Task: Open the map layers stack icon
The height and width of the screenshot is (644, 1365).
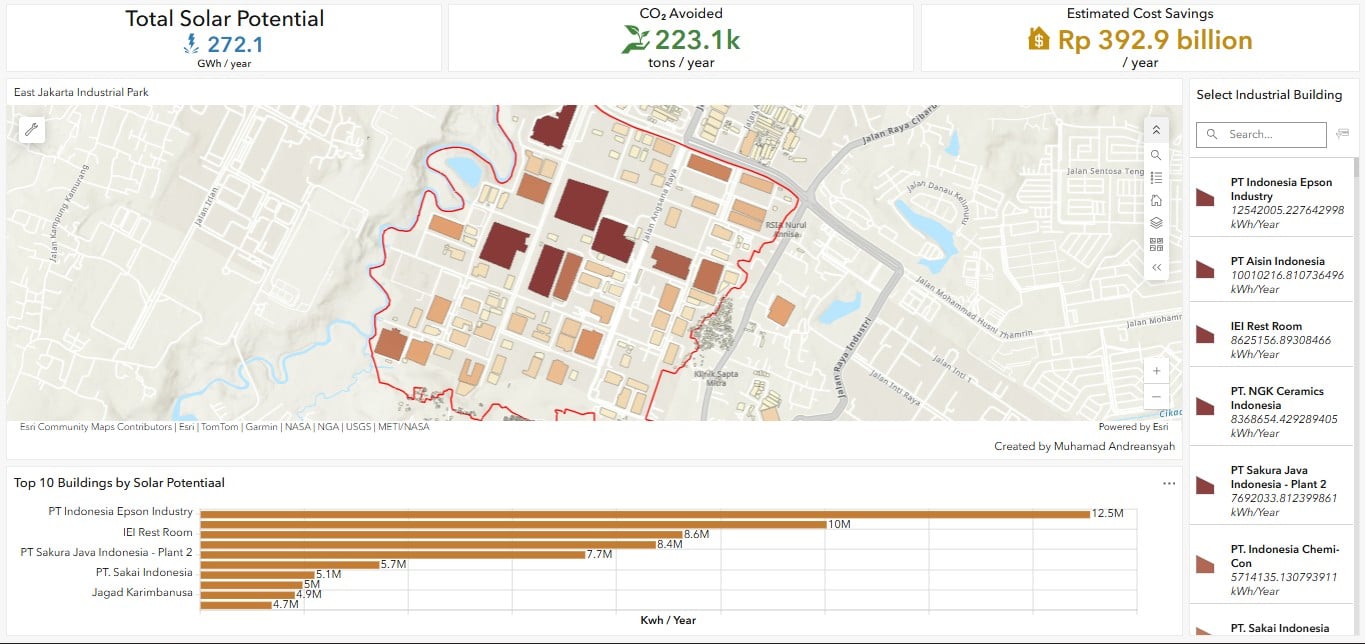Action: [1156, 222]
